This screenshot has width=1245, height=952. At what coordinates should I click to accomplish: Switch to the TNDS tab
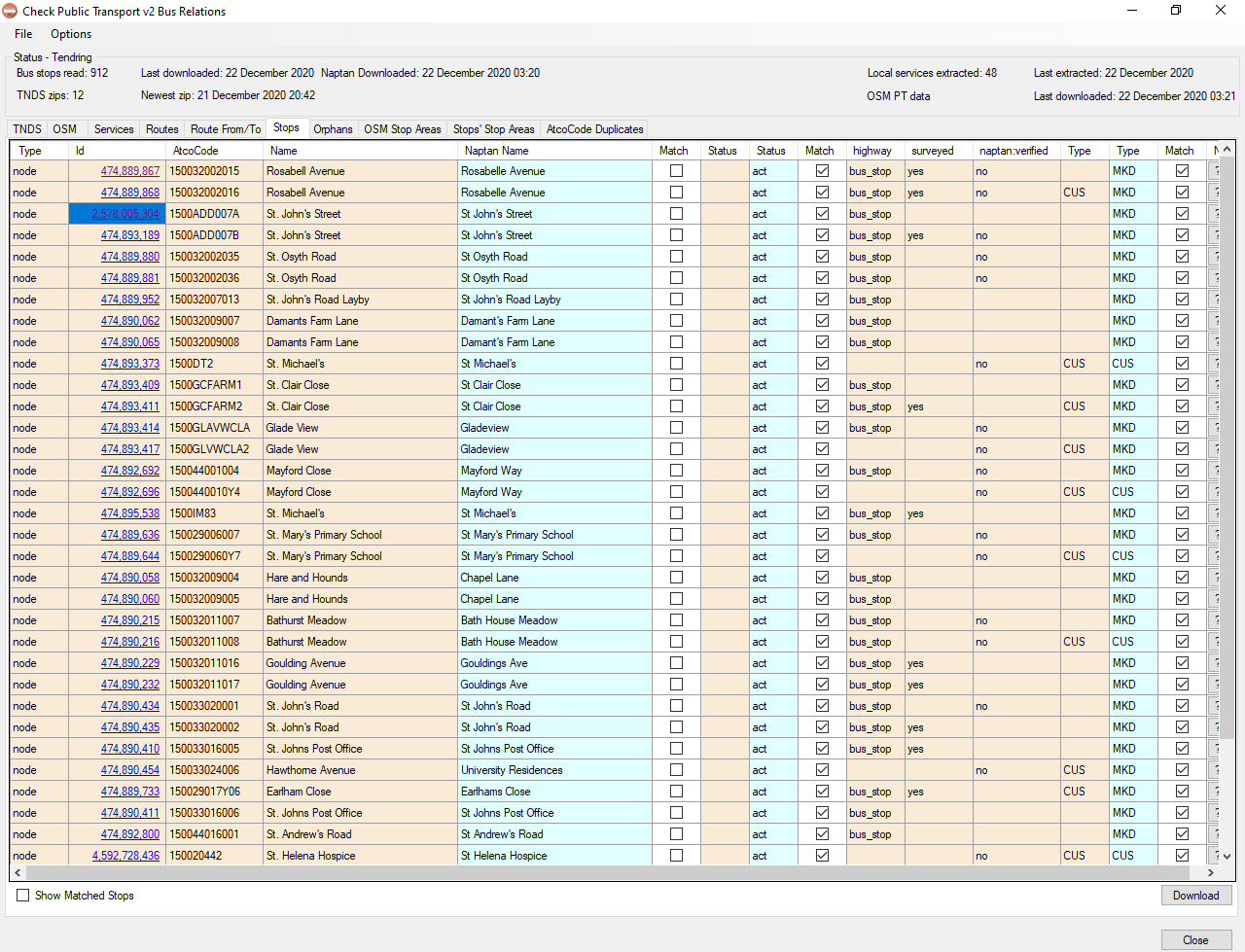(x=27, y=129)
